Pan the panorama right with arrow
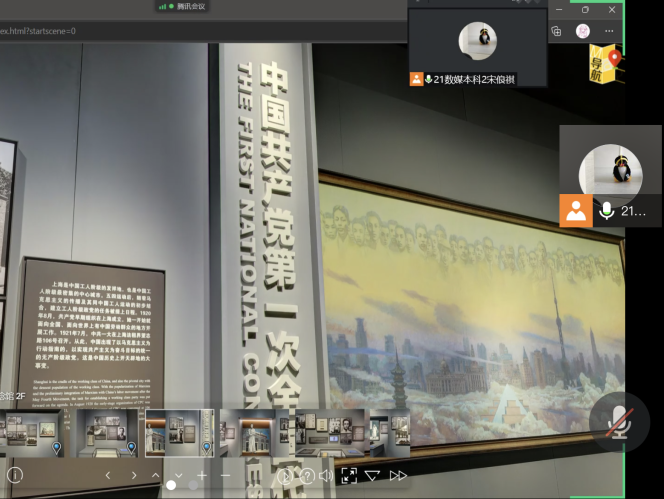Screen dimensions: 664x499 (133, 475)
